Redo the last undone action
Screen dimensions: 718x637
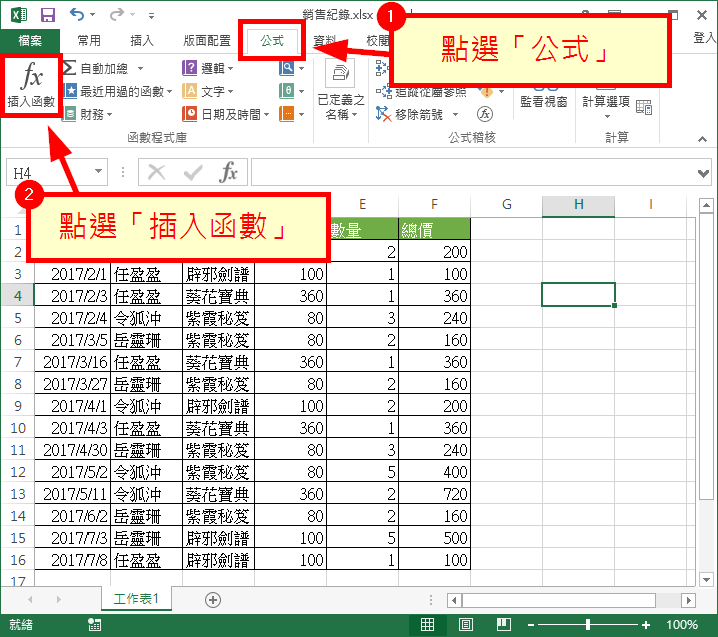(116, 15)
